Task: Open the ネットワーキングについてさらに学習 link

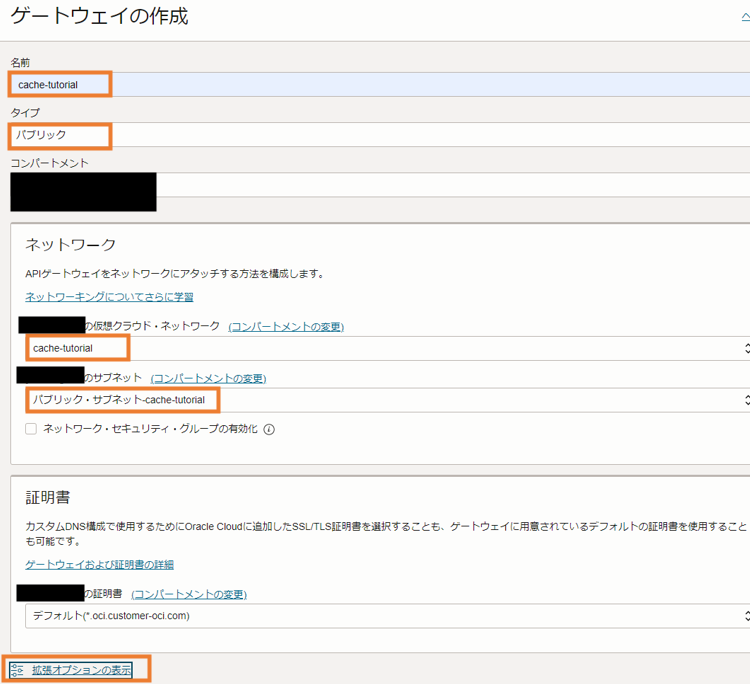Action: coord(109,297)
